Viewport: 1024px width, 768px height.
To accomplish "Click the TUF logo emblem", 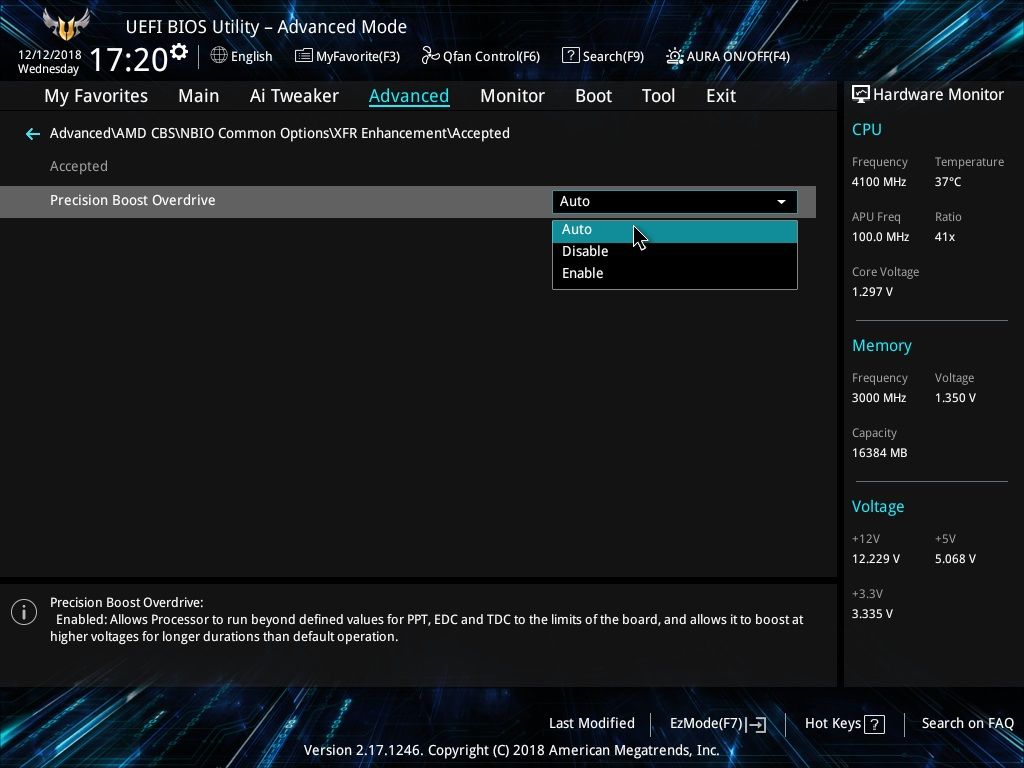I will (x=65, y=25).
